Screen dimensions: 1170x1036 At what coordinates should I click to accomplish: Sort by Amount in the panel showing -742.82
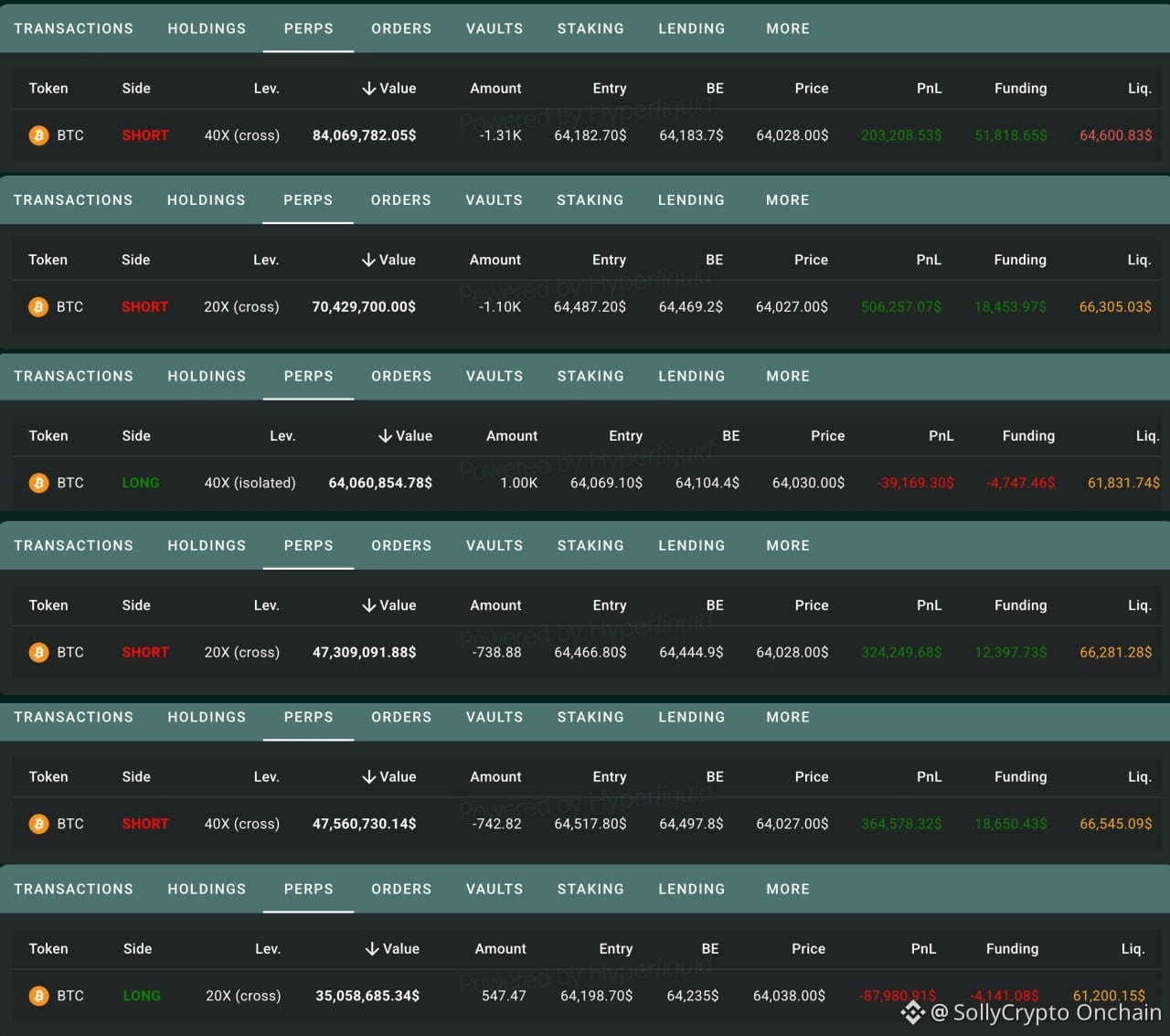495,777
